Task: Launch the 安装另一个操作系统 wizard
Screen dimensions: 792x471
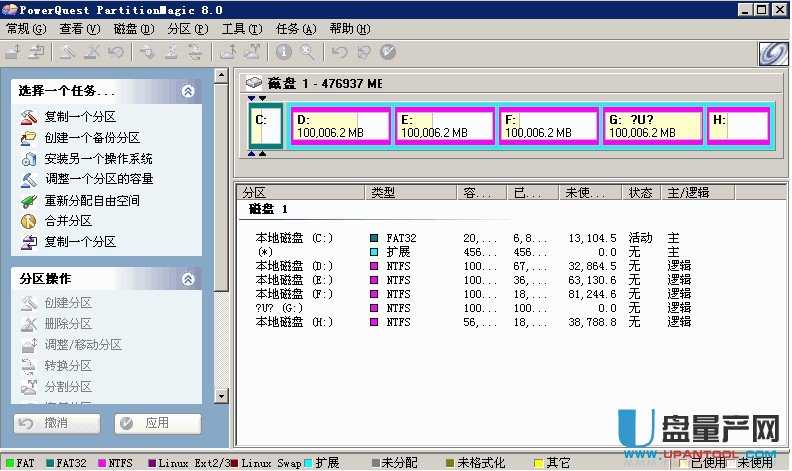Action: 97,158
